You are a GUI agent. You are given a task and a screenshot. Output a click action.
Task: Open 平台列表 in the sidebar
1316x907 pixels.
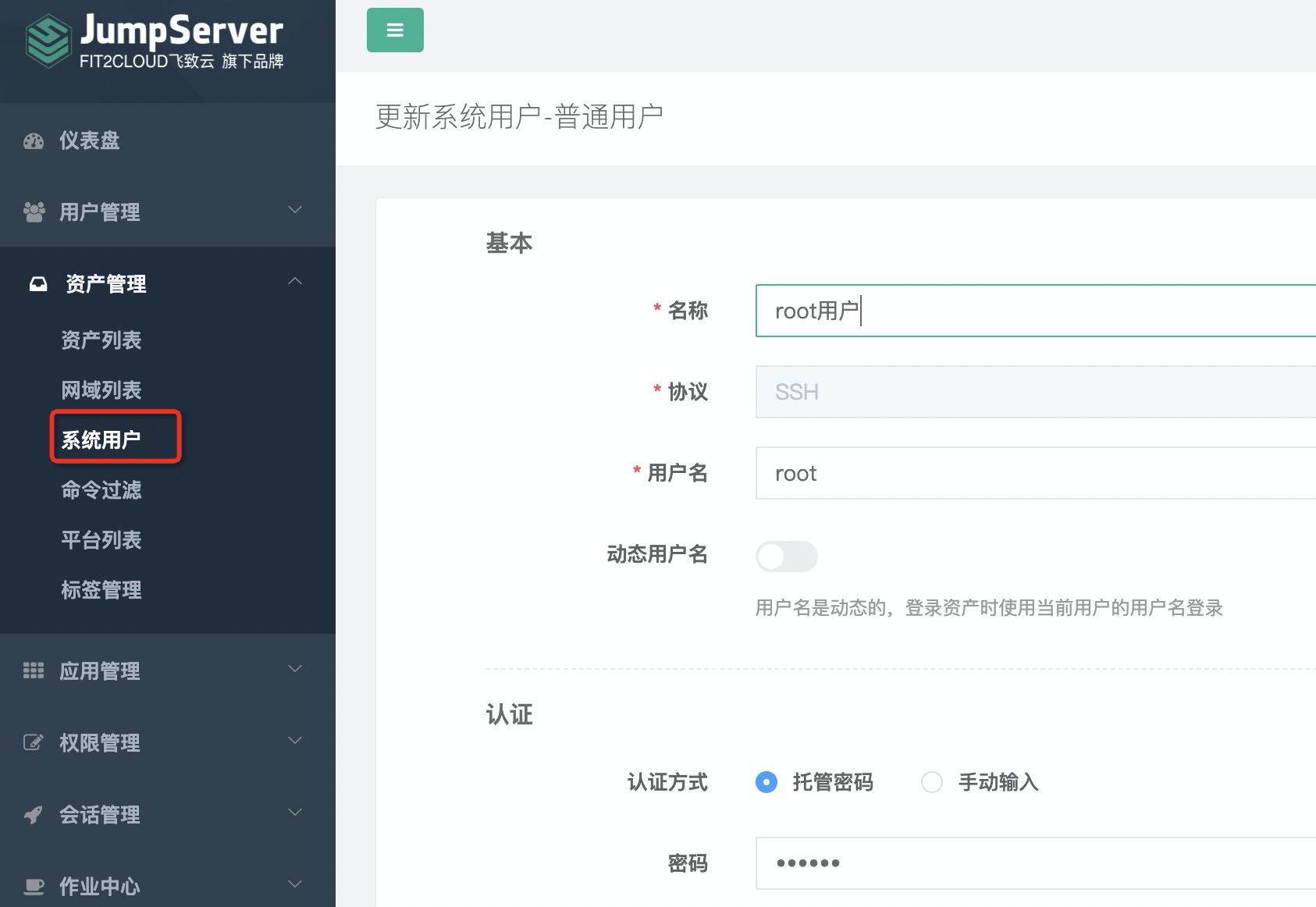(x=101, y=540)
